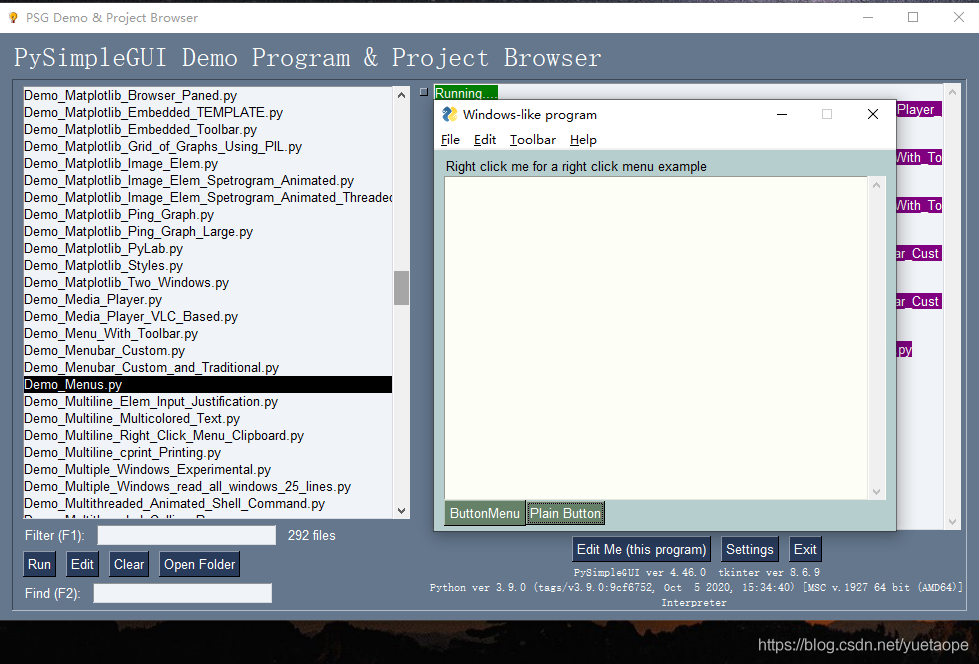Click the Edit button below the filter

click(82, 564)
